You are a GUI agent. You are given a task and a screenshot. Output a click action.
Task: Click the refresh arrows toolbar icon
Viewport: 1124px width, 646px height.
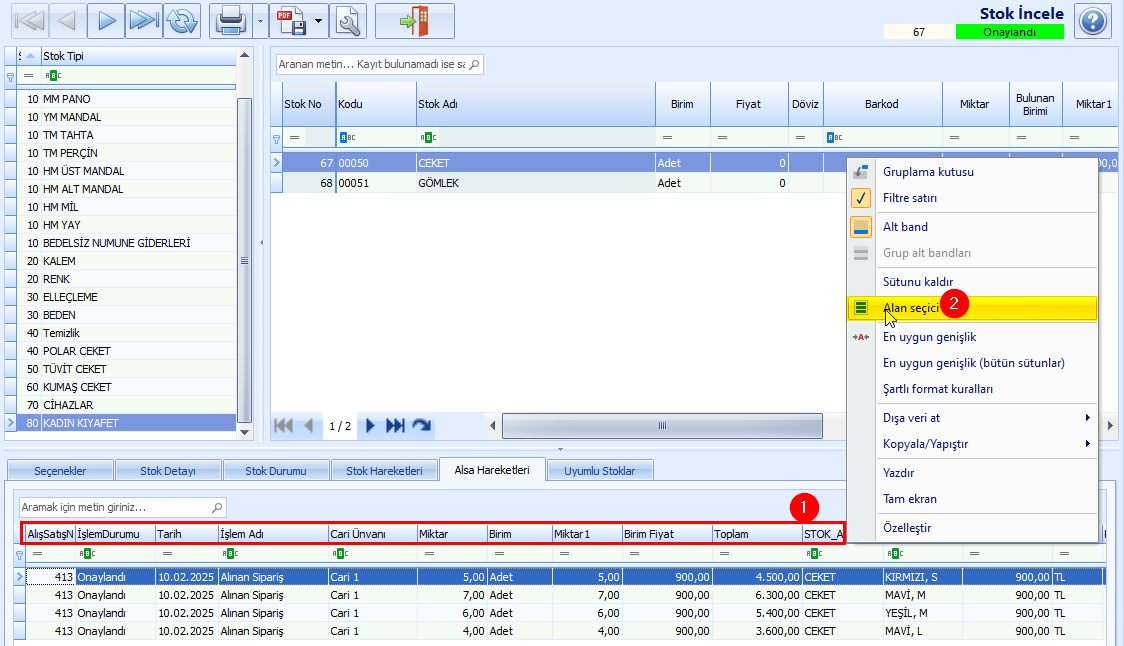pos(182,21)
